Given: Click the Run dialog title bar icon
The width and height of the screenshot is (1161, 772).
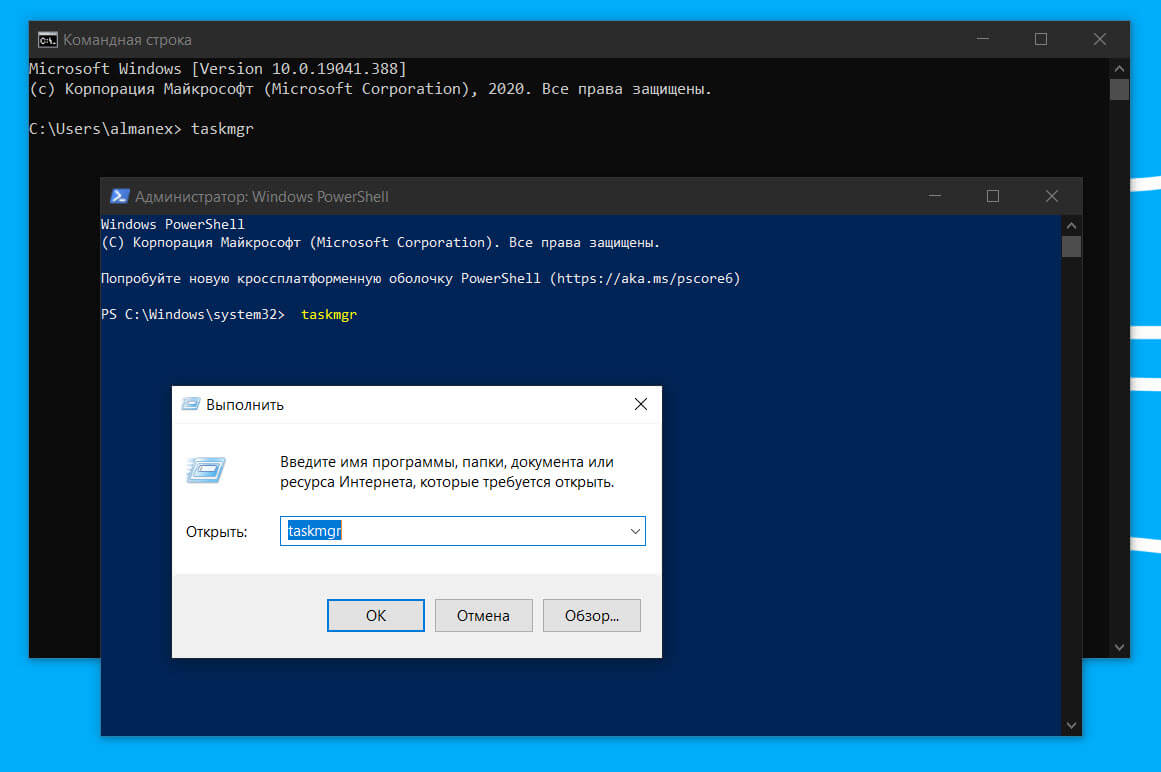Looking at the screenshot, I should (x=190, y=405).
